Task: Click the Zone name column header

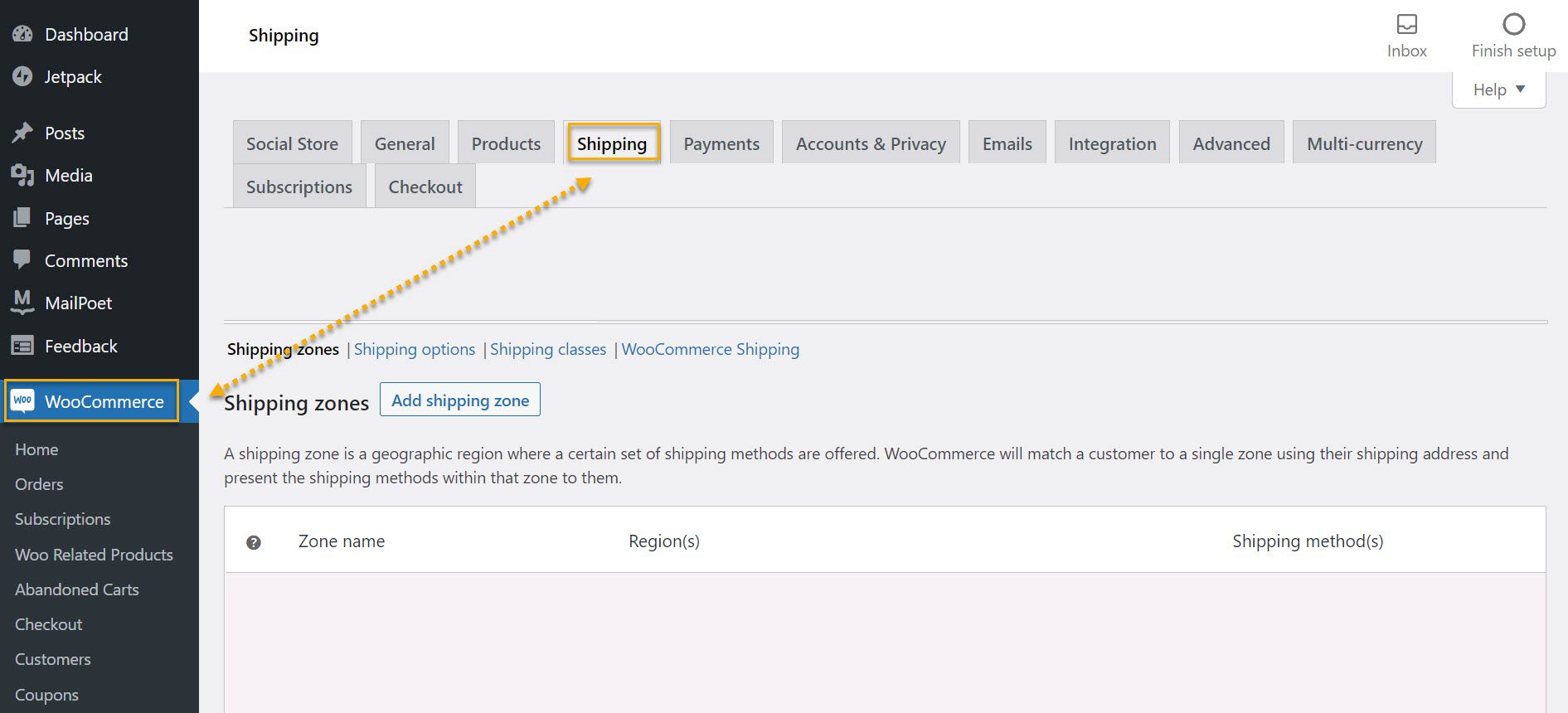Action: point(342,541)
